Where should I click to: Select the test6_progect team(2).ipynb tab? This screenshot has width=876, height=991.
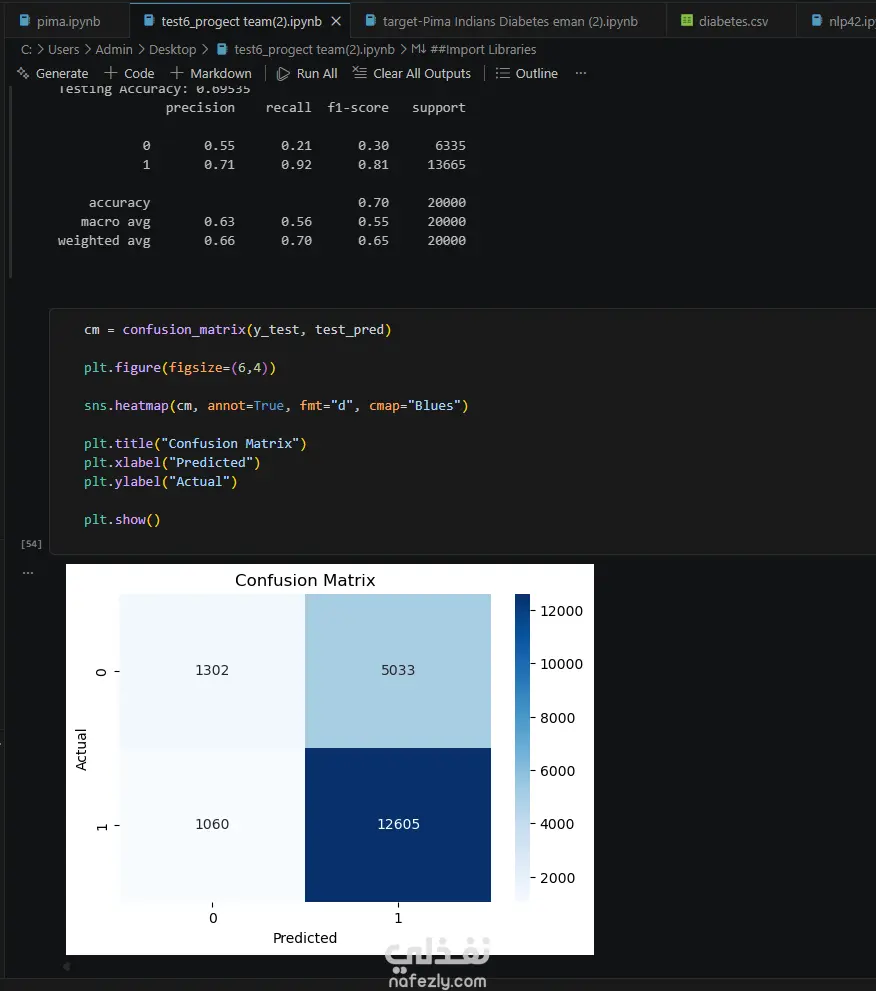(241, 21)
